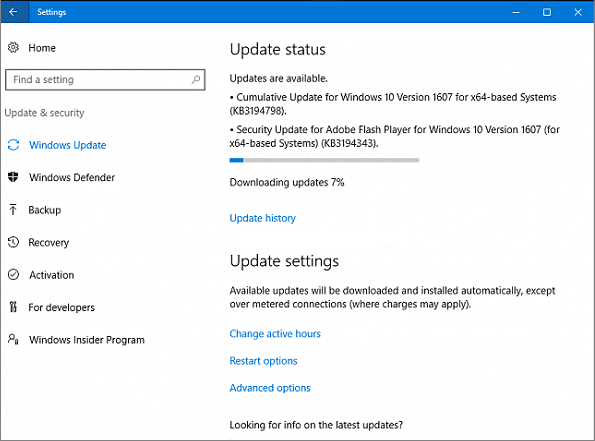Screen dimensions: 595x441
Task: Open the Windows Defender section
Action: [72, 177]
